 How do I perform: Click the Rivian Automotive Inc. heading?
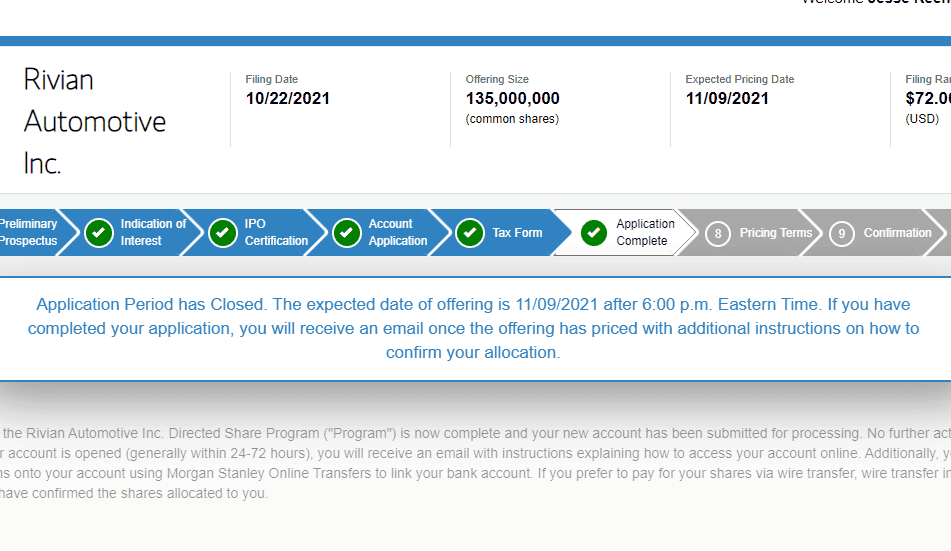pos(95,121)
